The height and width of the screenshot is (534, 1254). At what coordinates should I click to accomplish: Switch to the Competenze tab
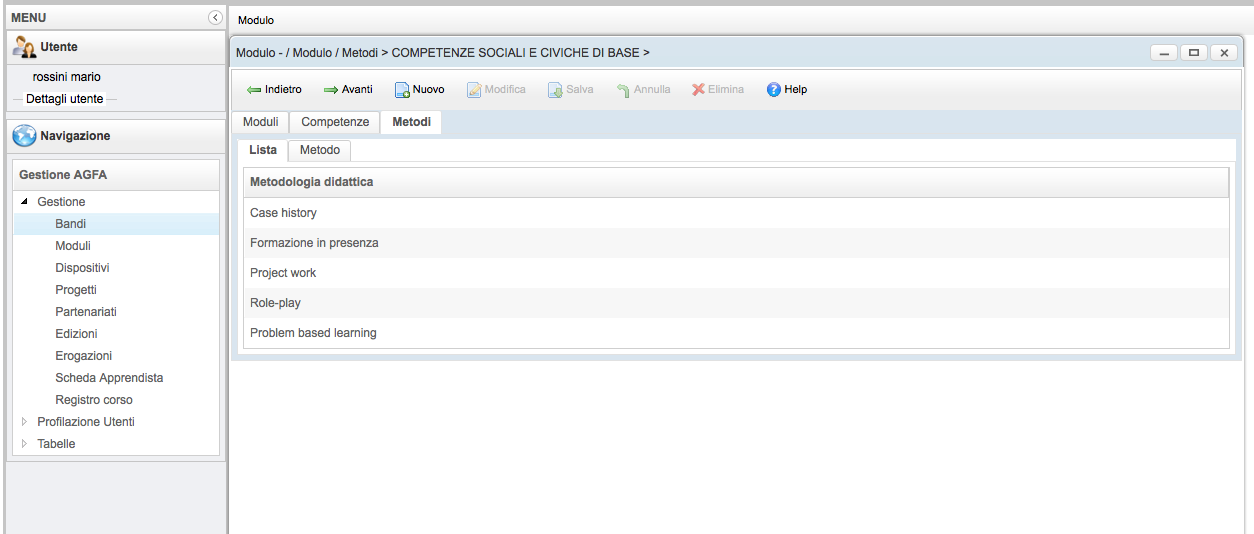(335, 122)
